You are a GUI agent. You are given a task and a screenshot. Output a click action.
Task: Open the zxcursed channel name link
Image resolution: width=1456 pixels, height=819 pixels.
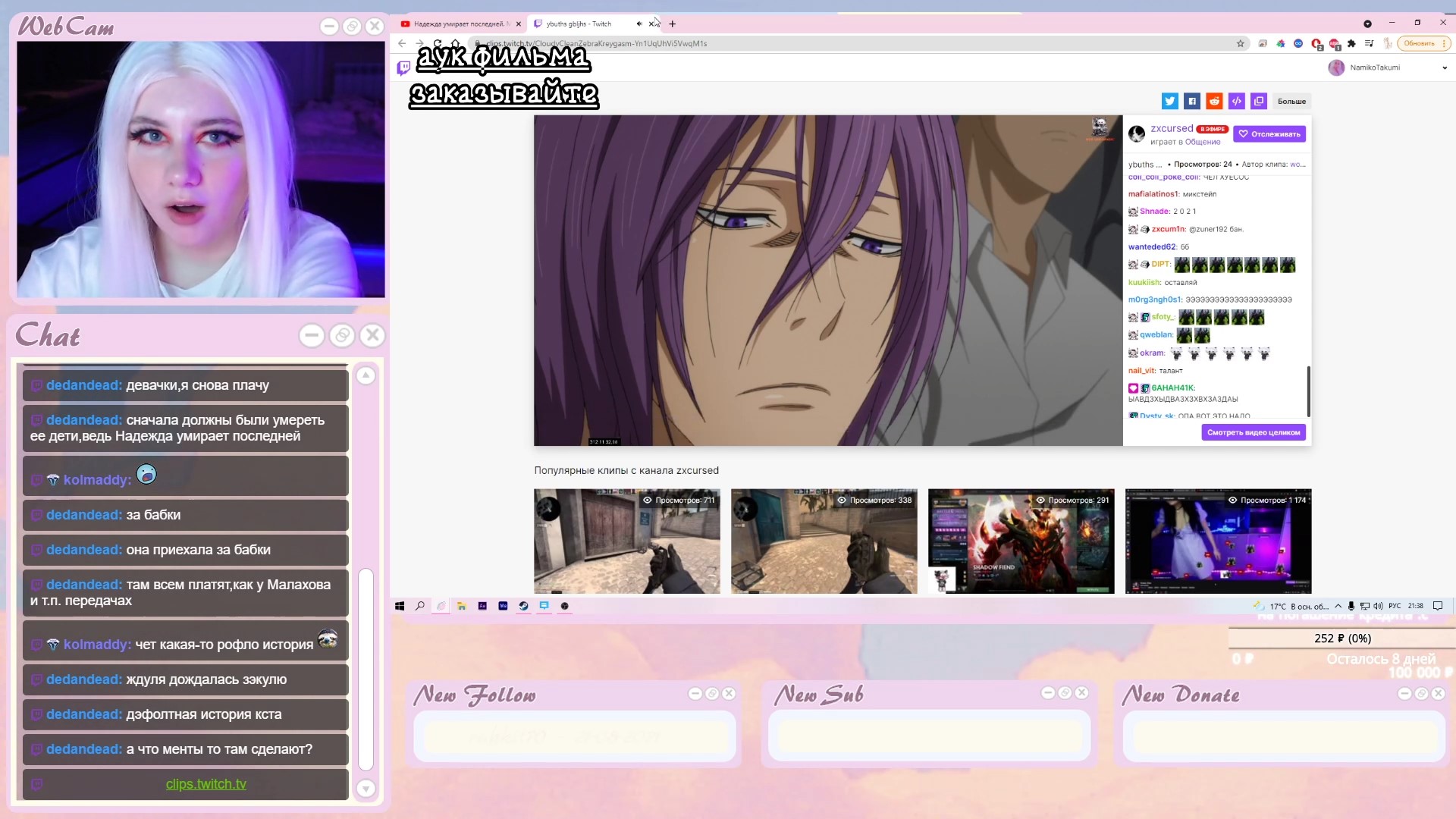(x=1172, y=129)
